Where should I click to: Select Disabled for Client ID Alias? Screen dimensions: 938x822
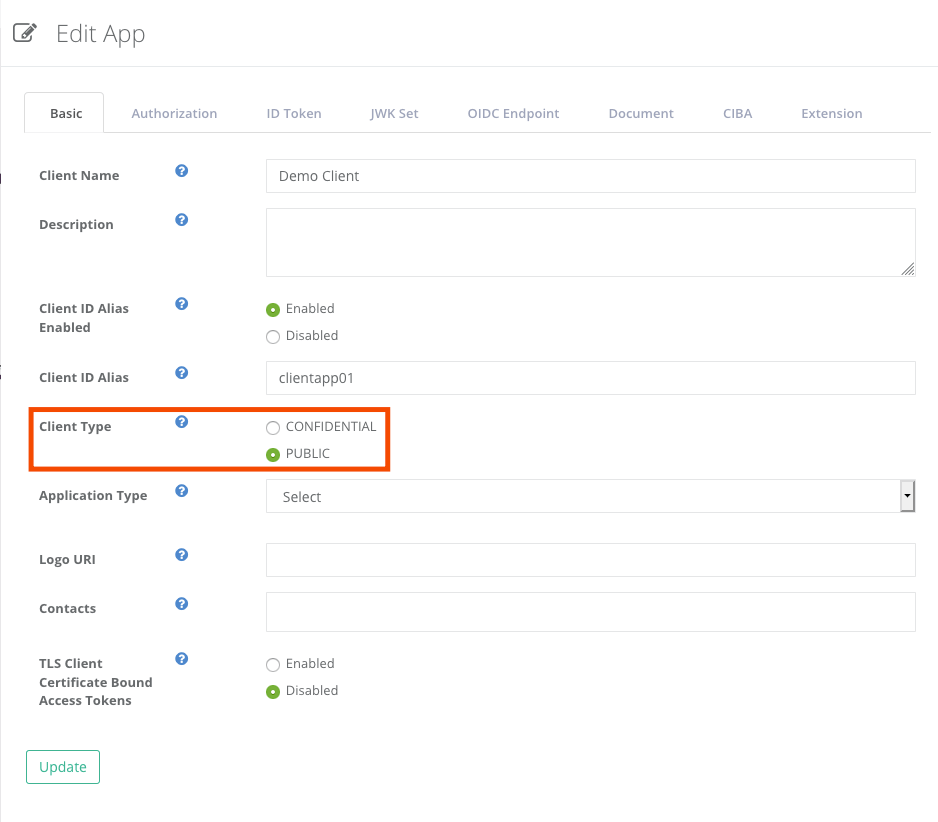coord(273,337)
